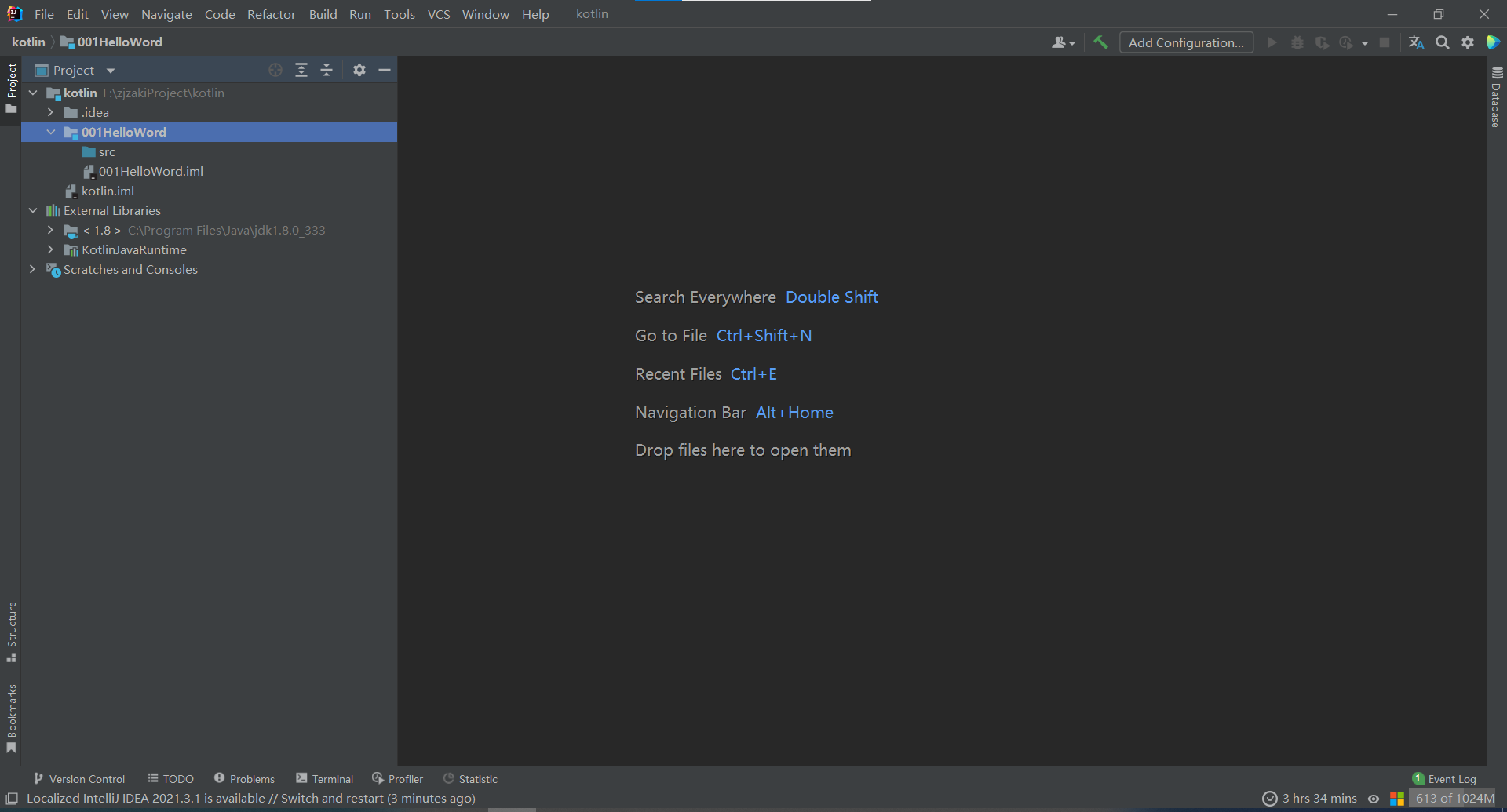Viewport: 1507px width, 812px height.
Task: Hide the Project panel with minus icon
Action: point(385,70)
